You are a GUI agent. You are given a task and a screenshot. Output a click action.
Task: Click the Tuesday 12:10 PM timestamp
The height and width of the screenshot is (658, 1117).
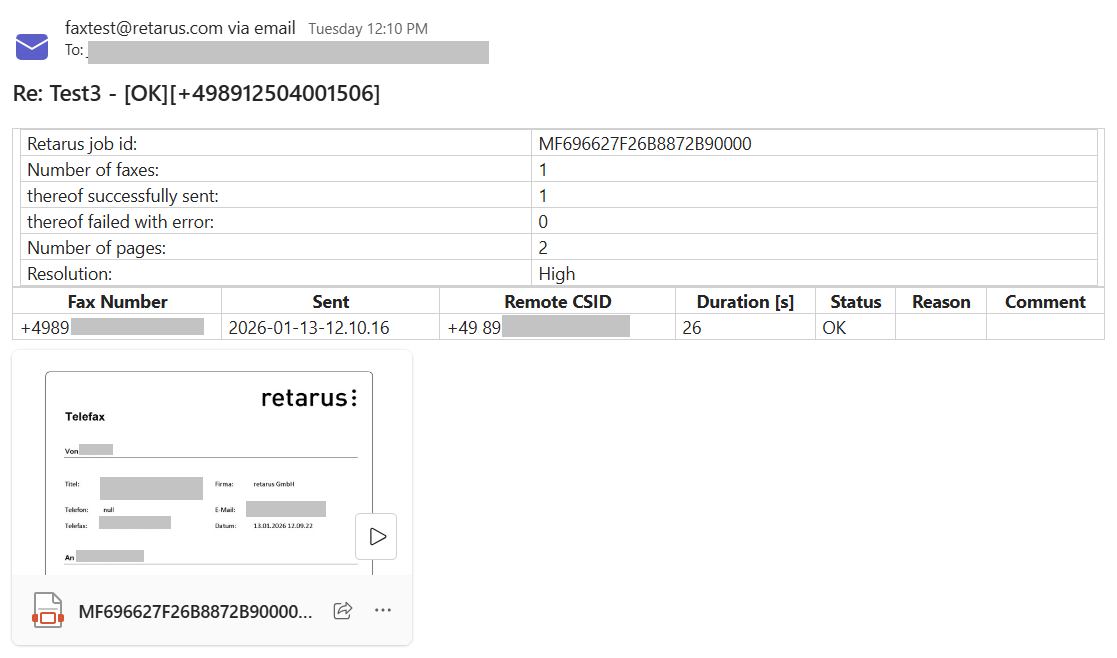point(367,29)
